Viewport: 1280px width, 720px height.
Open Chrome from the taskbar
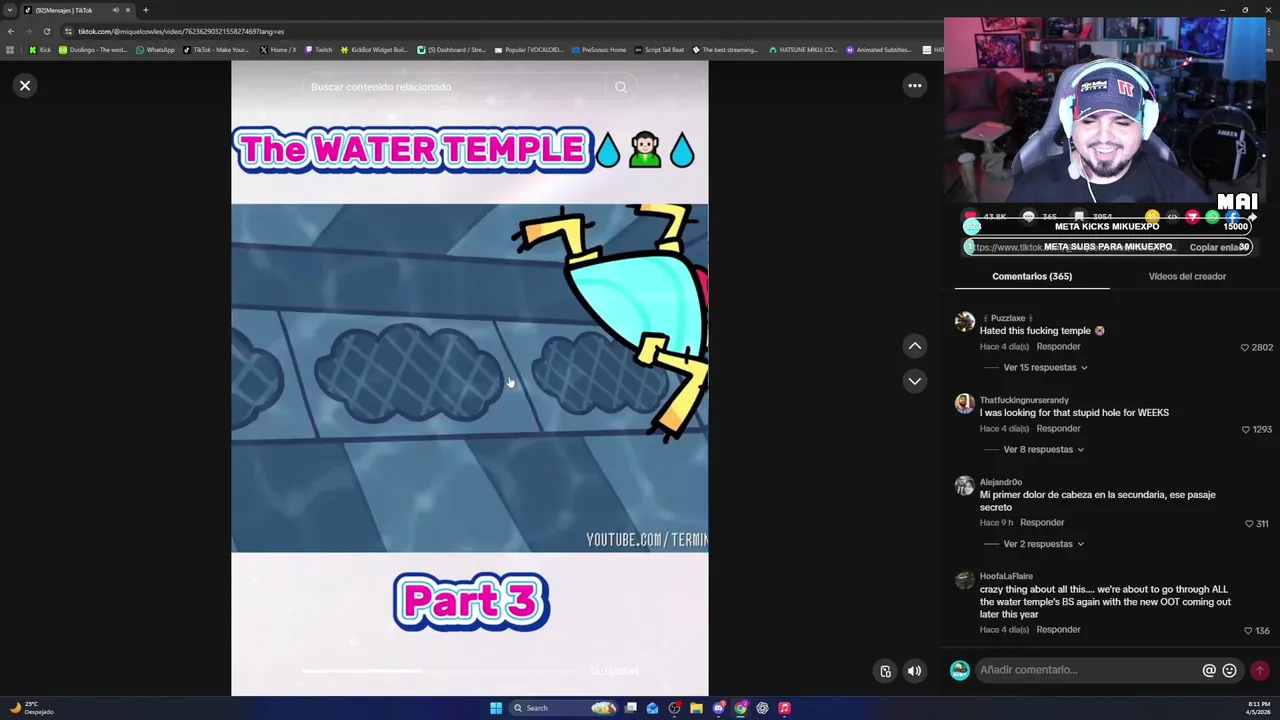pyautogui.click(x=740, y=708)
